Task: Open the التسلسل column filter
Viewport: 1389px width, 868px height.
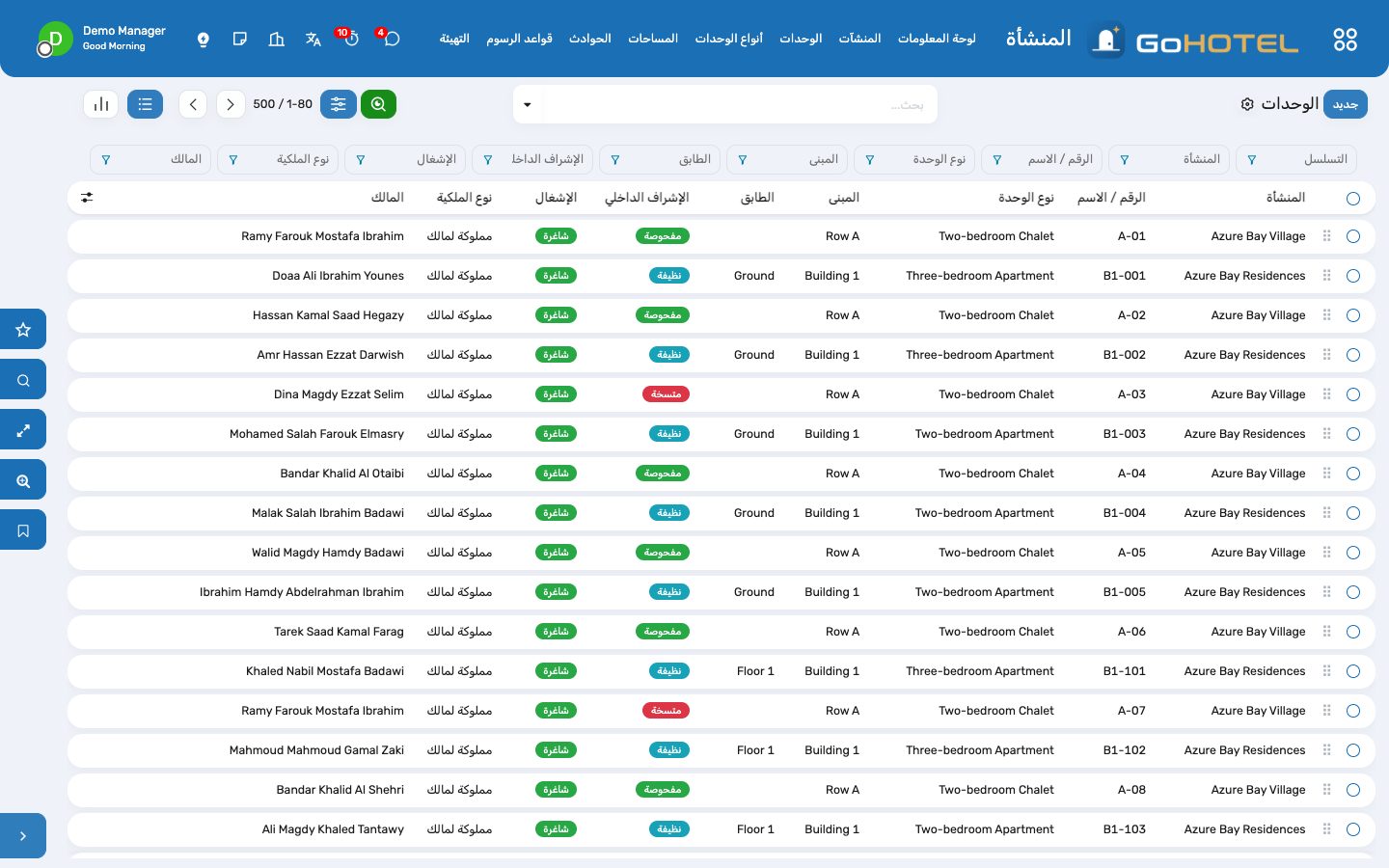Action: pyautogui.click(x=1252, y=160)
